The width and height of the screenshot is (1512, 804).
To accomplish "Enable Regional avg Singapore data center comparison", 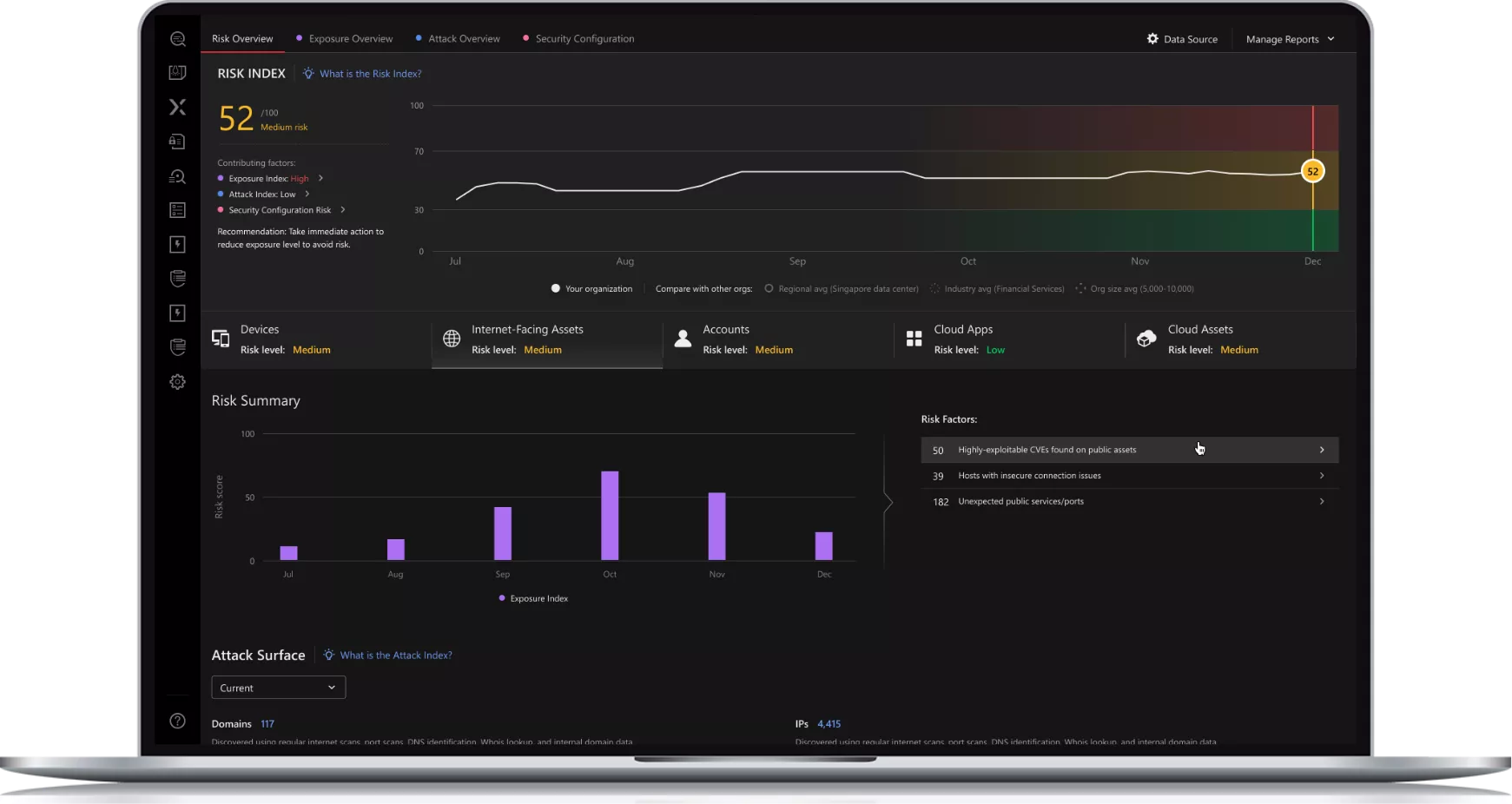I will click(769, 288).
